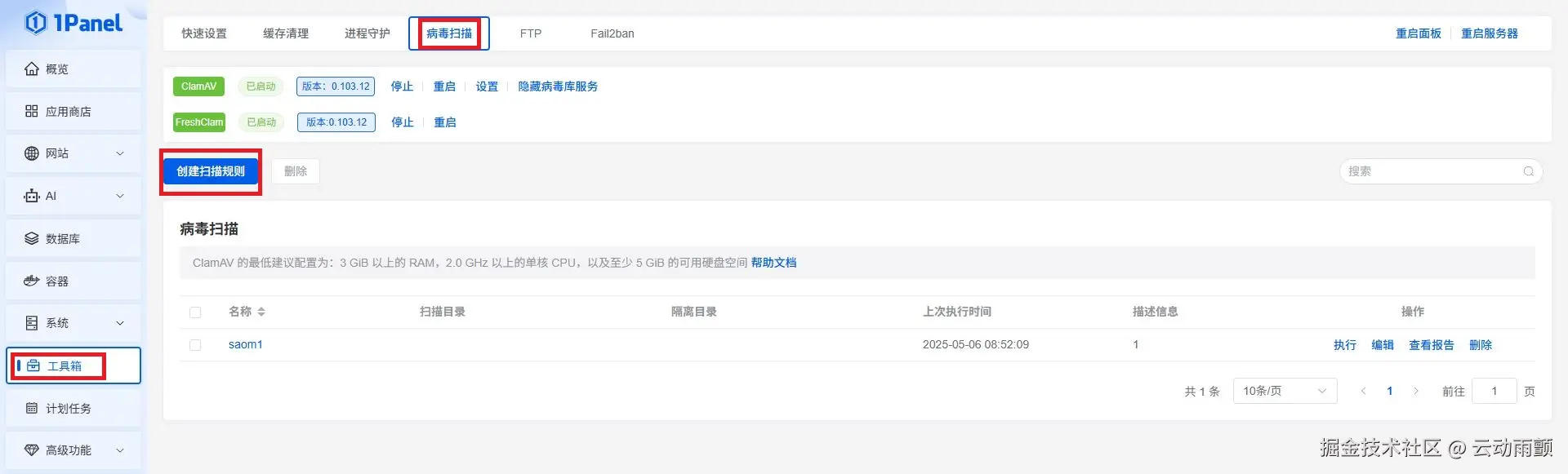1568x474 pixels.
Task: Sort by the 名称 column arrows
Action: tap(261, 312)
